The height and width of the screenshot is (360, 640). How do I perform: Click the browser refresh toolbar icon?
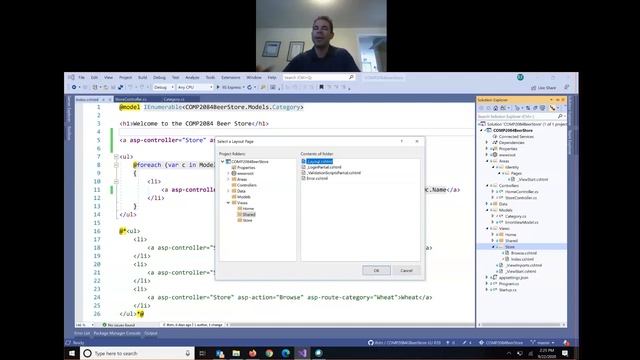249,87
